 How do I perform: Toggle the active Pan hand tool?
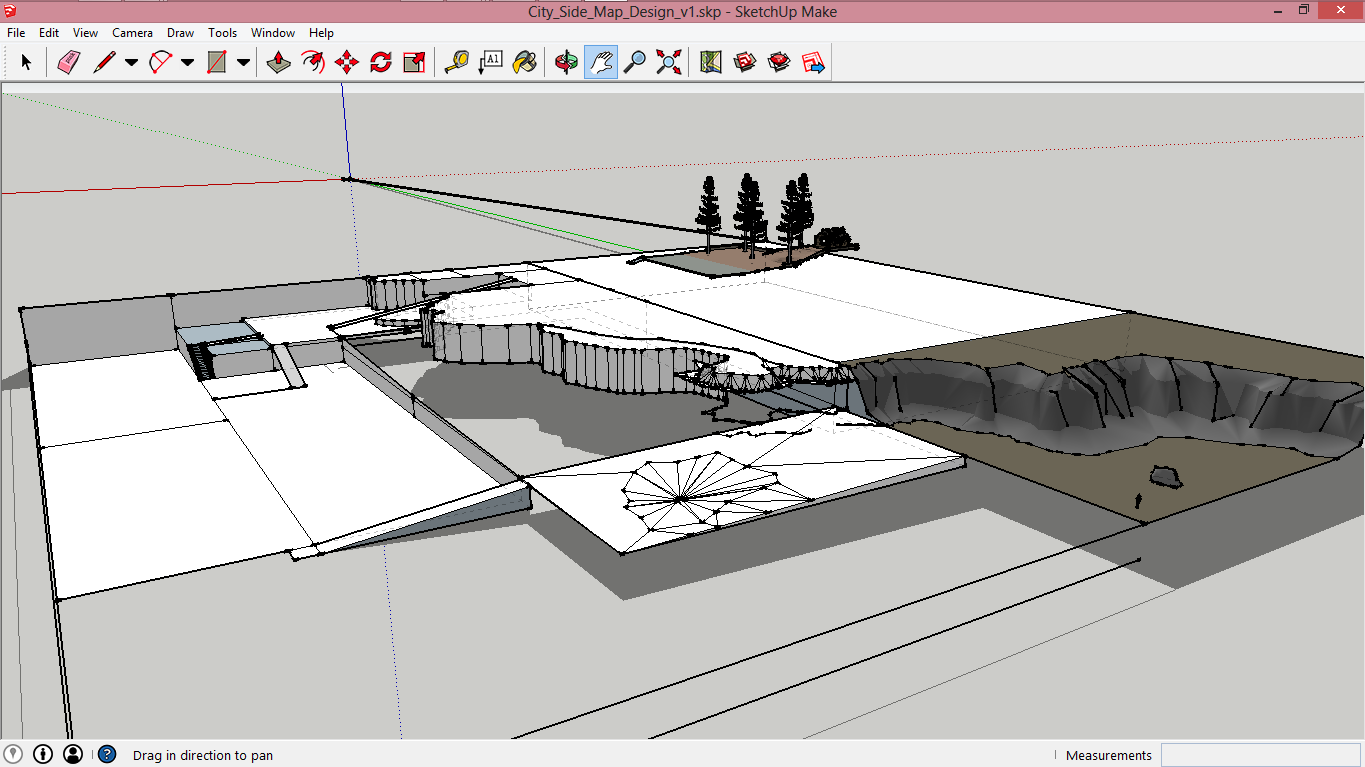click(x=600, y=63)
